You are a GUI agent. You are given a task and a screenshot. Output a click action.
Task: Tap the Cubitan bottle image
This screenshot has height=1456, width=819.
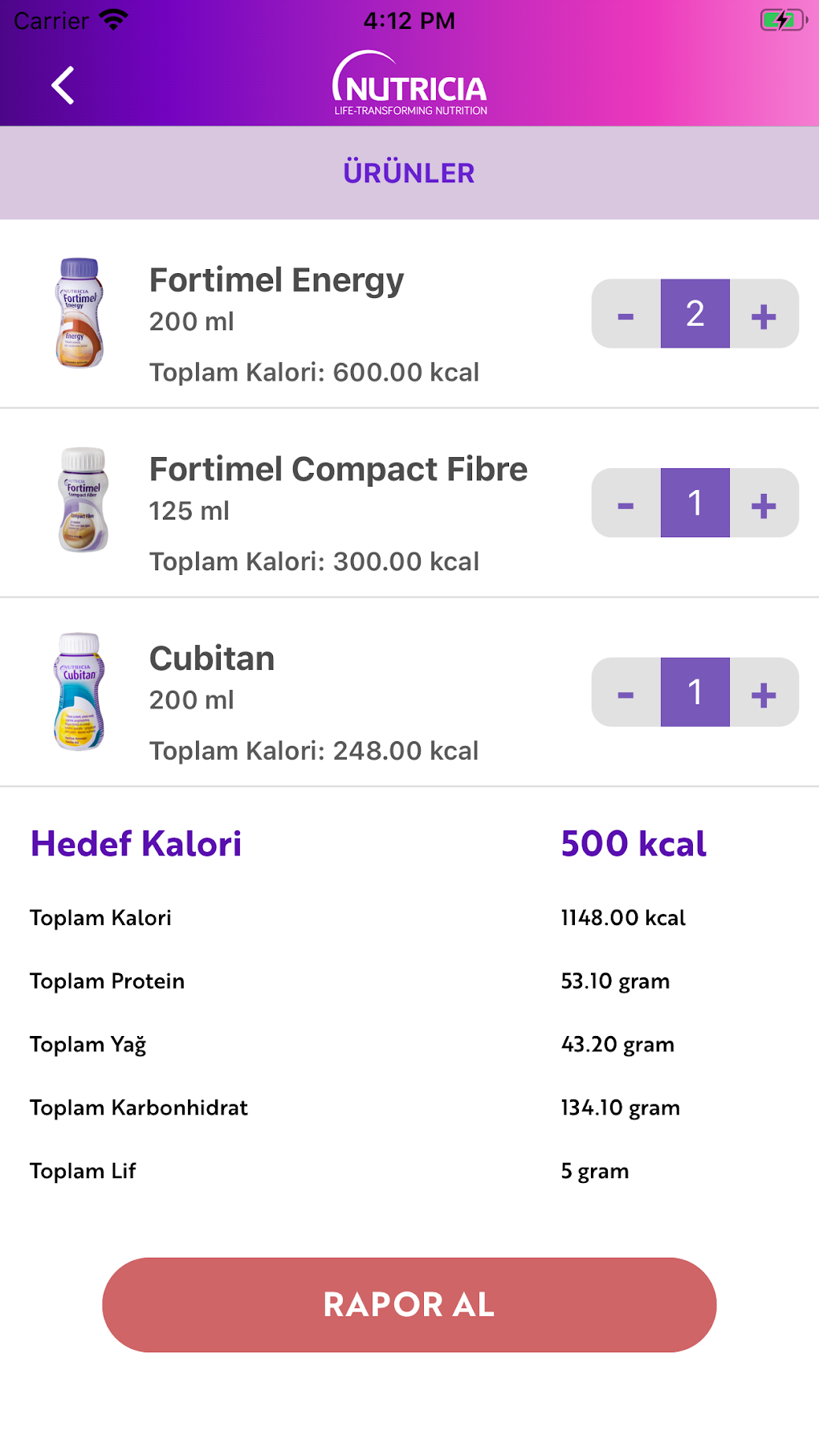pyautogui.click(x=79, y=691)
